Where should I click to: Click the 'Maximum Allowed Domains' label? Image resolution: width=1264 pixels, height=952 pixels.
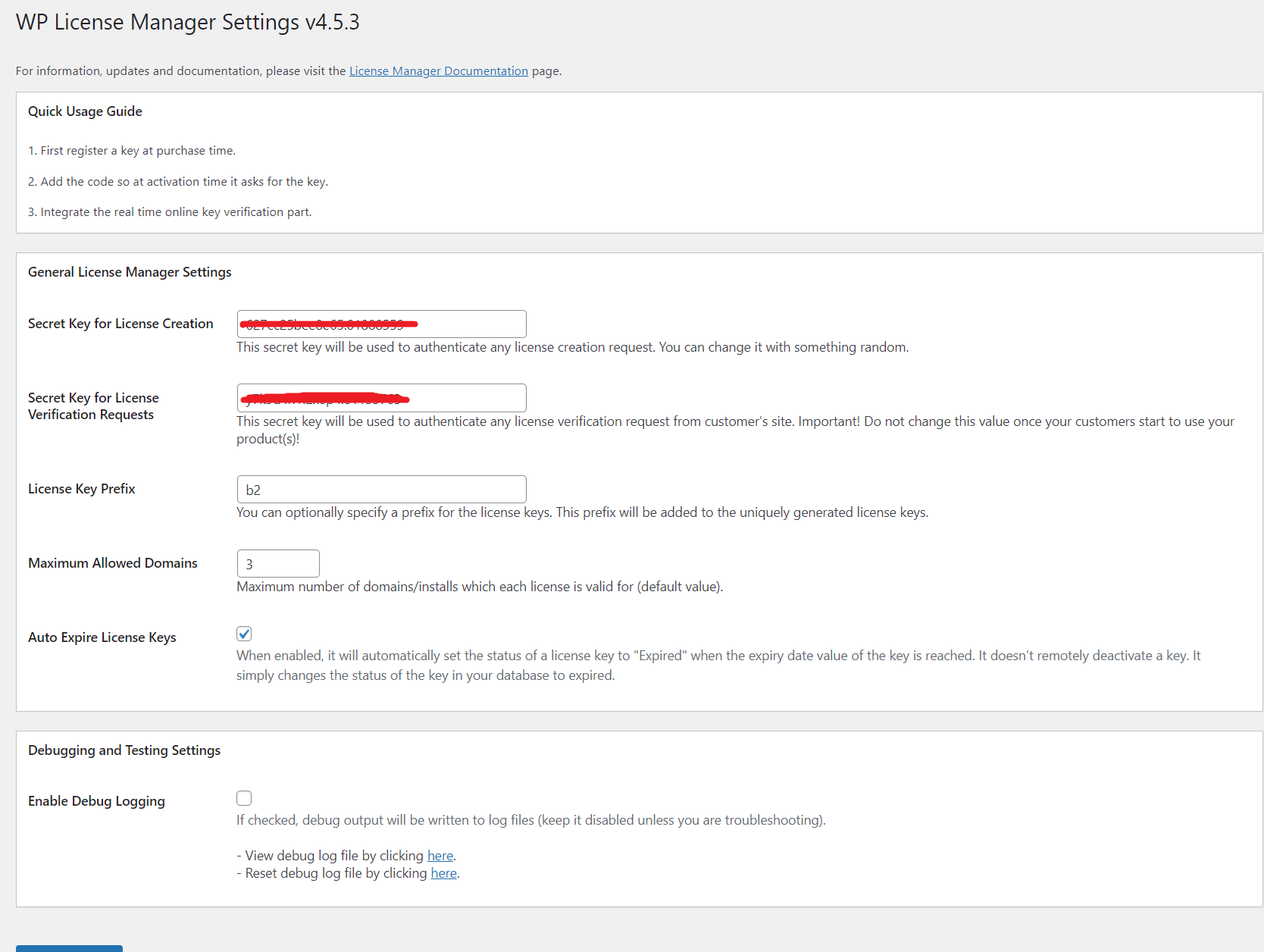coord(113,563)
